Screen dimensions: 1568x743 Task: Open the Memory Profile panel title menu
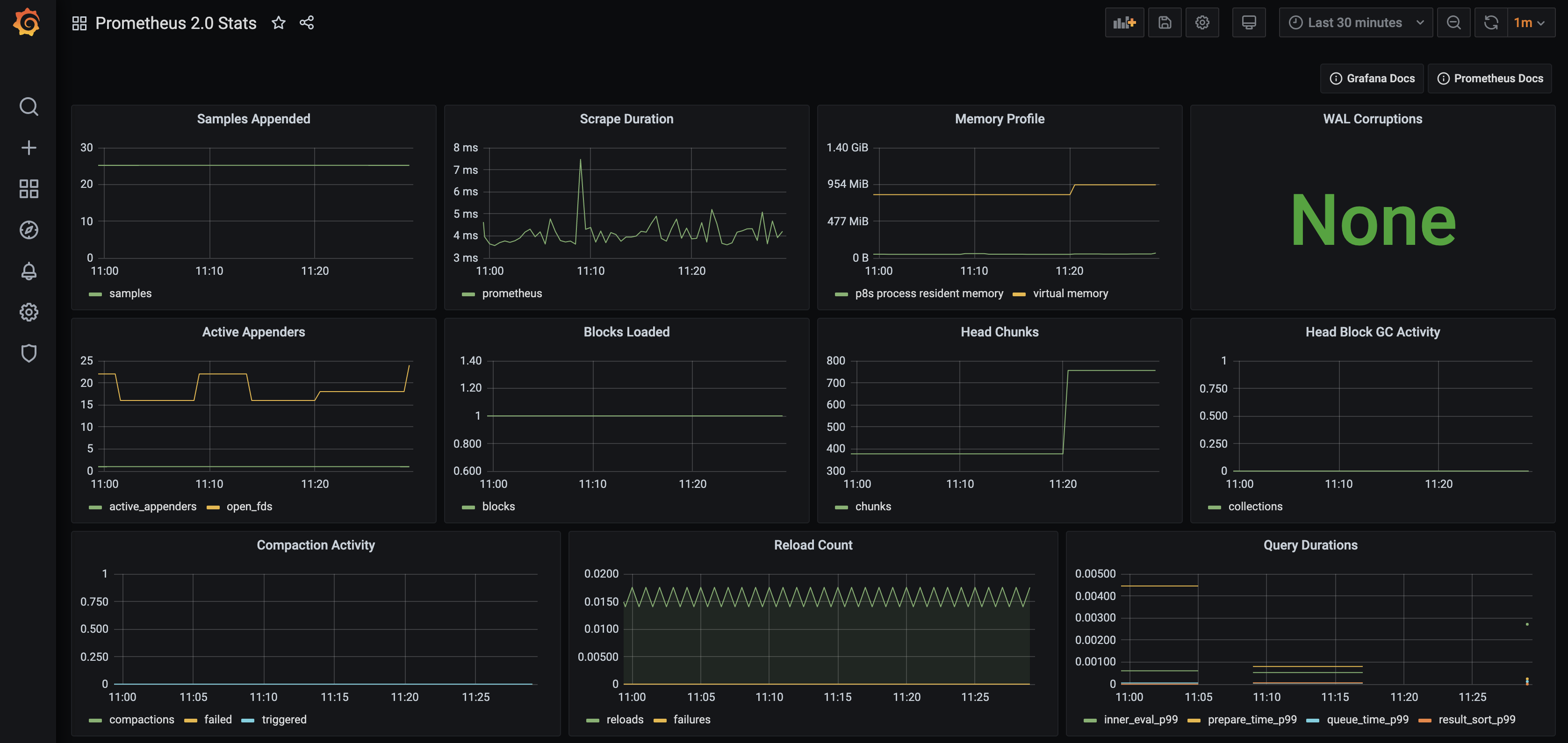coord(999,119)
